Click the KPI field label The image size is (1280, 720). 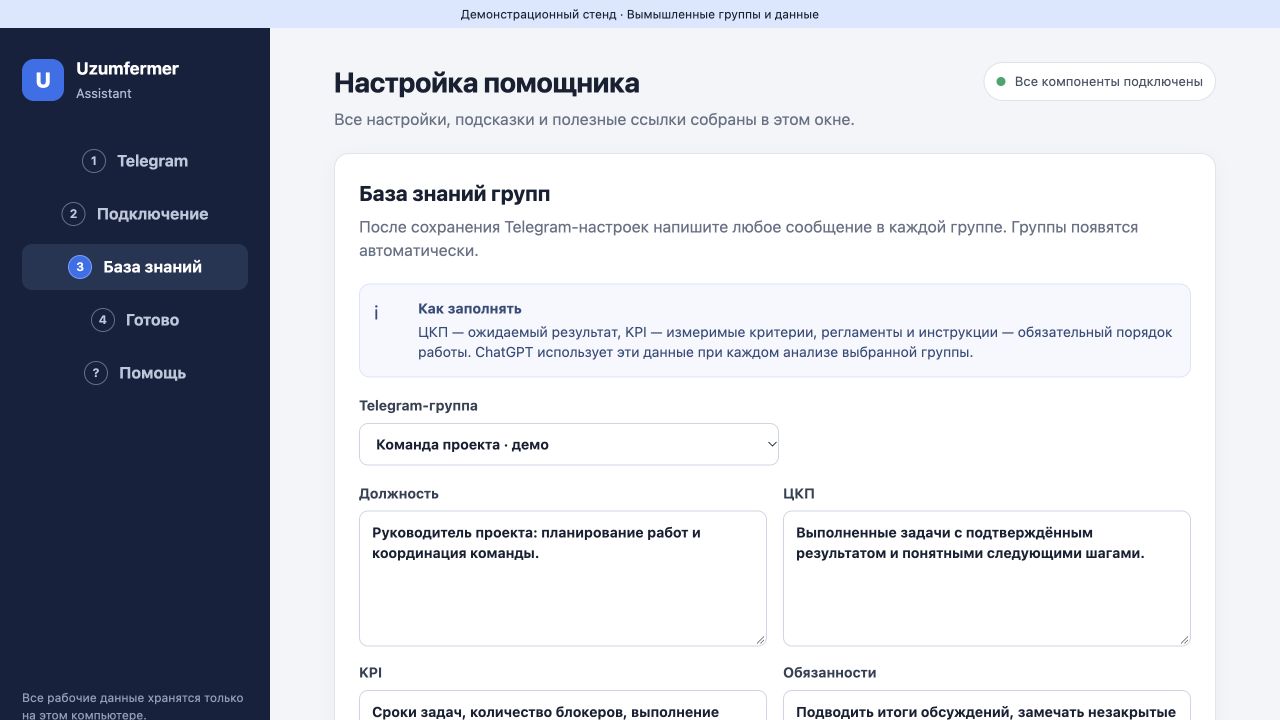[370, 673]
